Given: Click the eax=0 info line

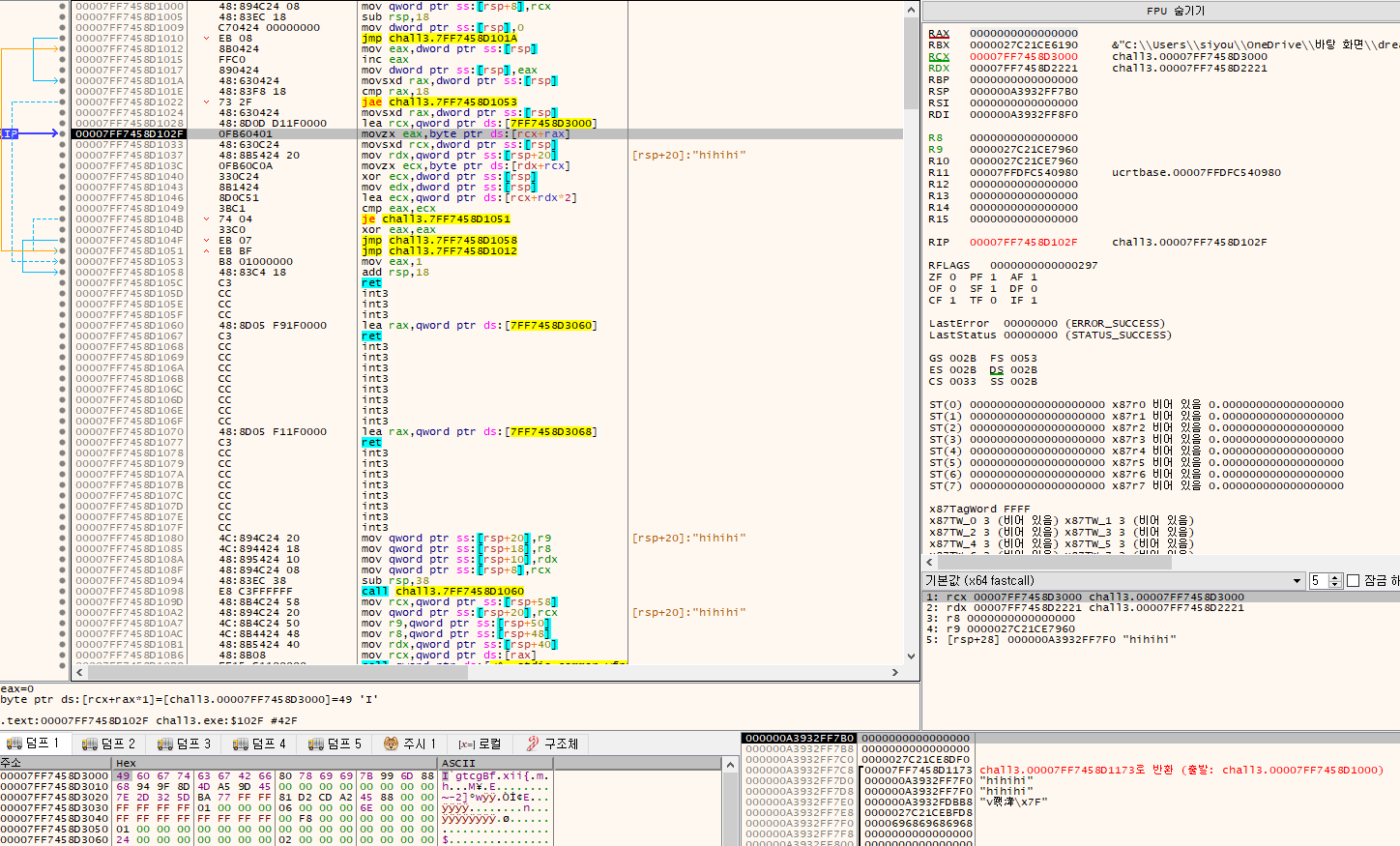Looking at the screenshot, I should [17, 688].
